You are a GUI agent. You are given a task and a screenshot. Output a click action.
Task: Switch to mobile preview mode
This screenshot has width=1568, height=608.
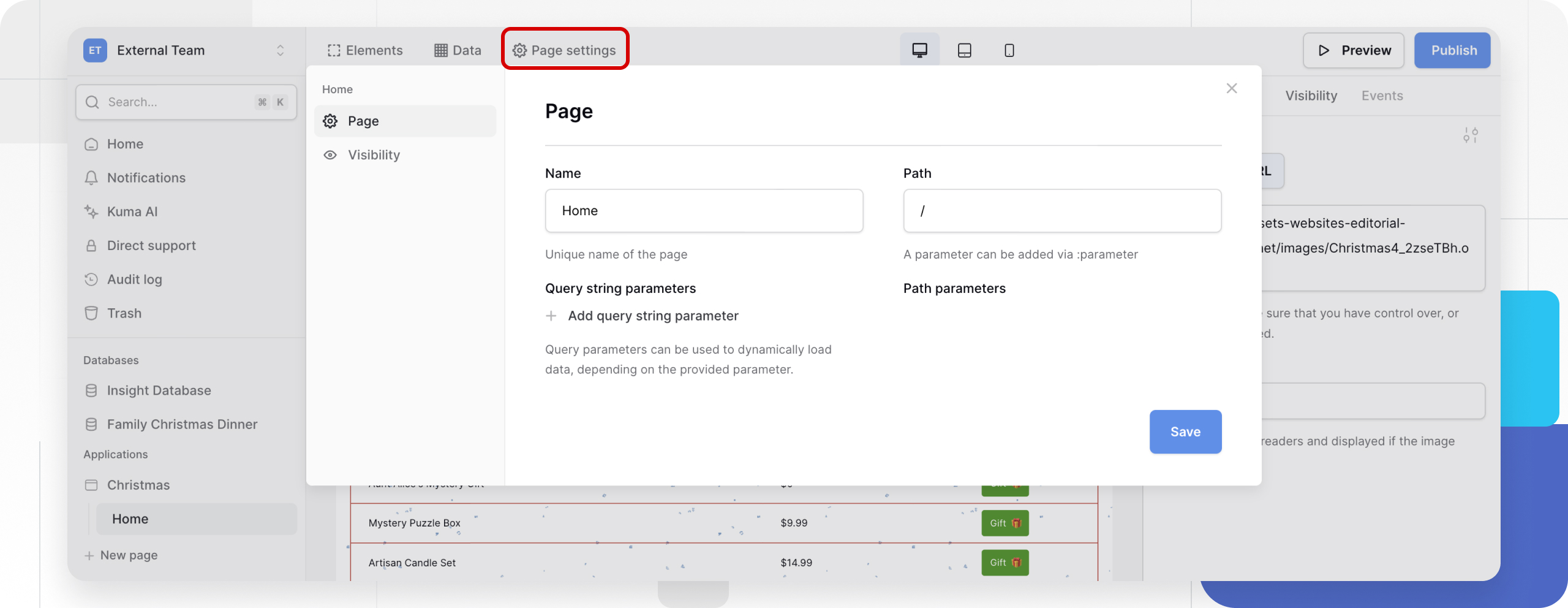pyautogui.click(x=1008, y=50)
